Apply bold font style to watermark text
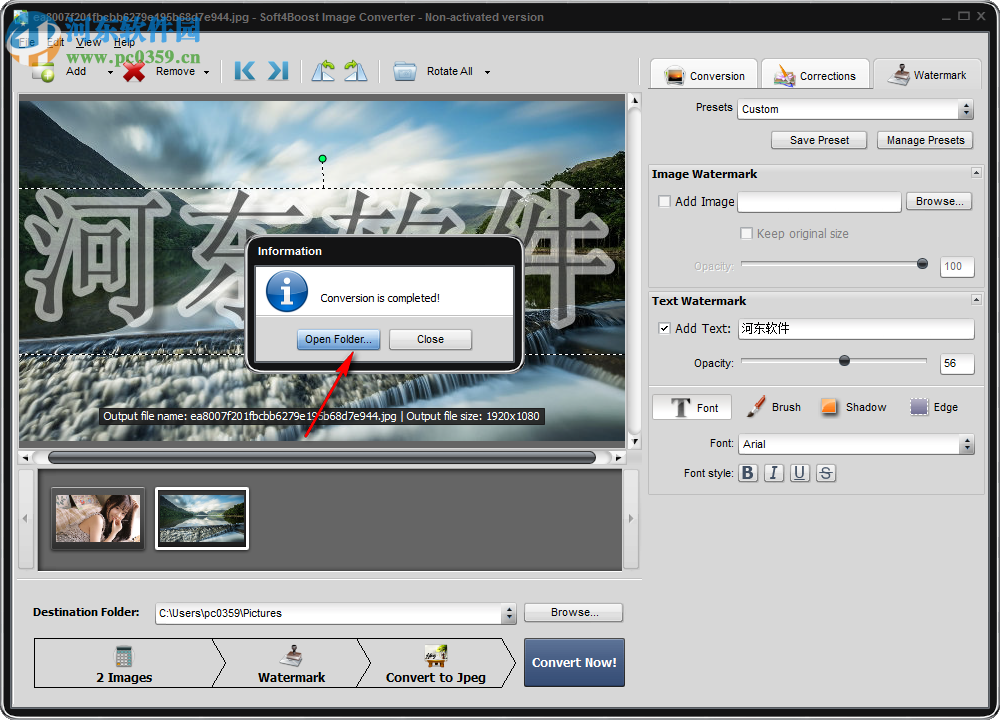The image size is (1000, 720). point(748,472)
